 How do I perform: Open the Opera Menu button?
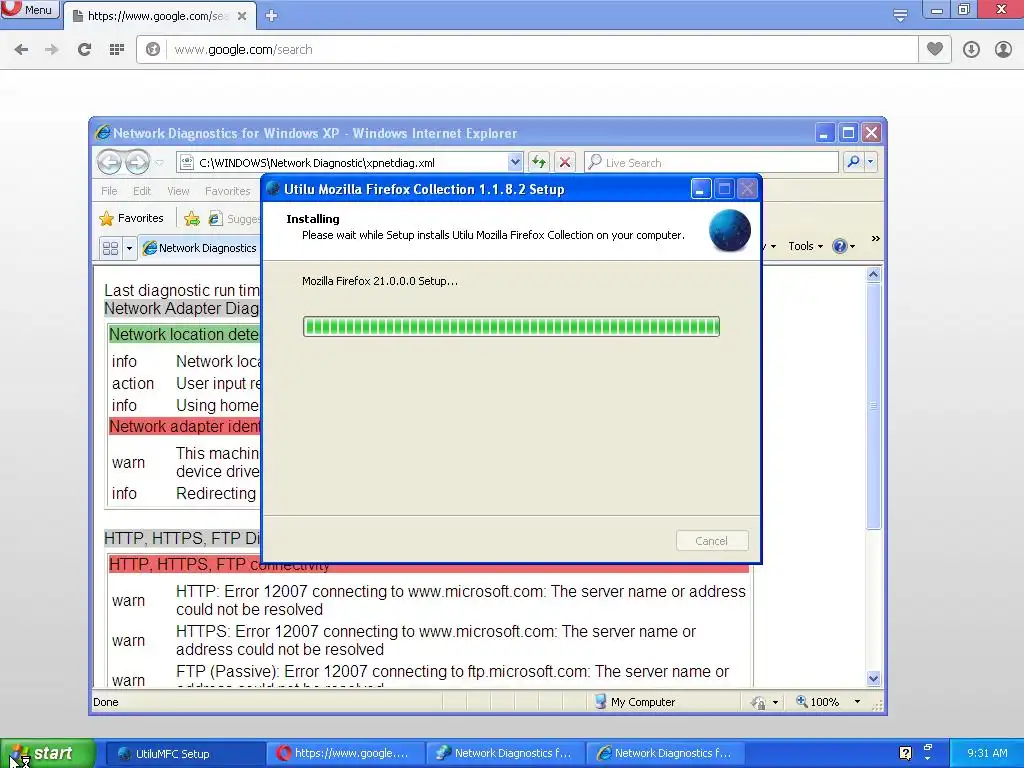click(30, 9)
